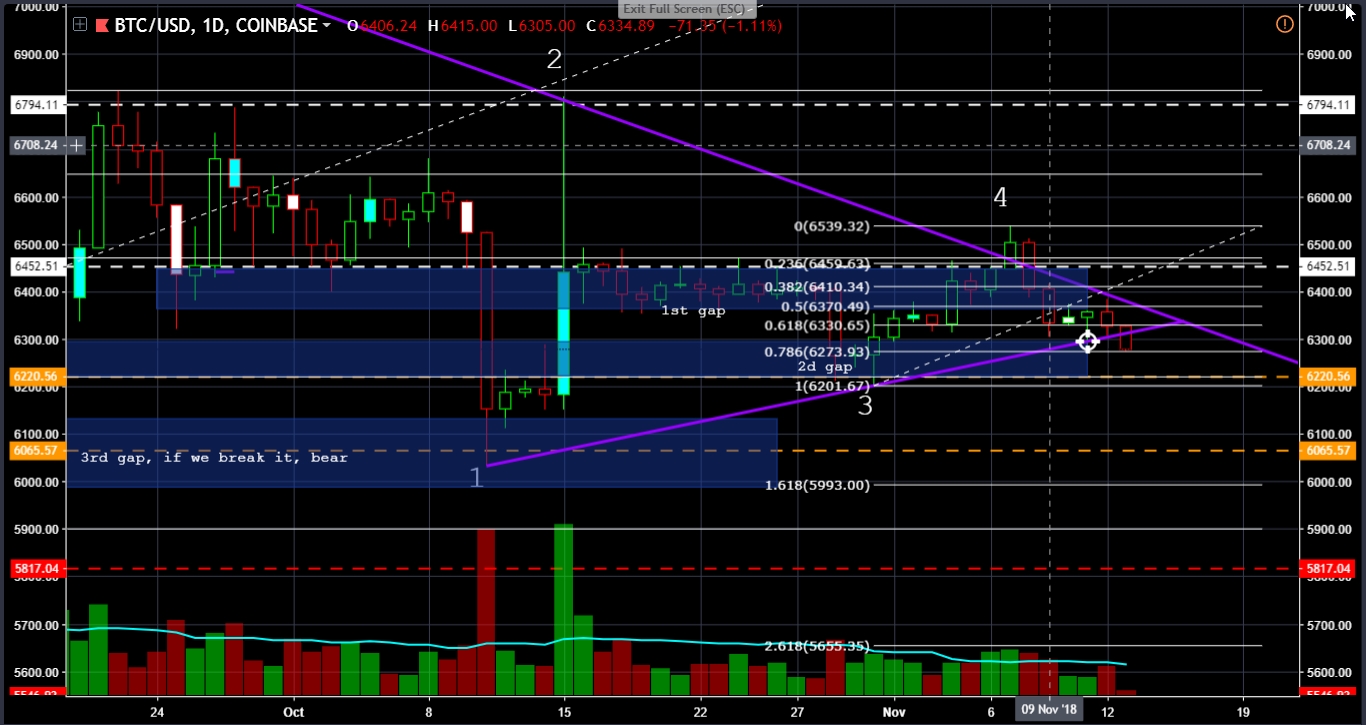Select Fibonacci label 0.618(6330.65)
This screenshot has height=725, width=1366.
[816, 326]
